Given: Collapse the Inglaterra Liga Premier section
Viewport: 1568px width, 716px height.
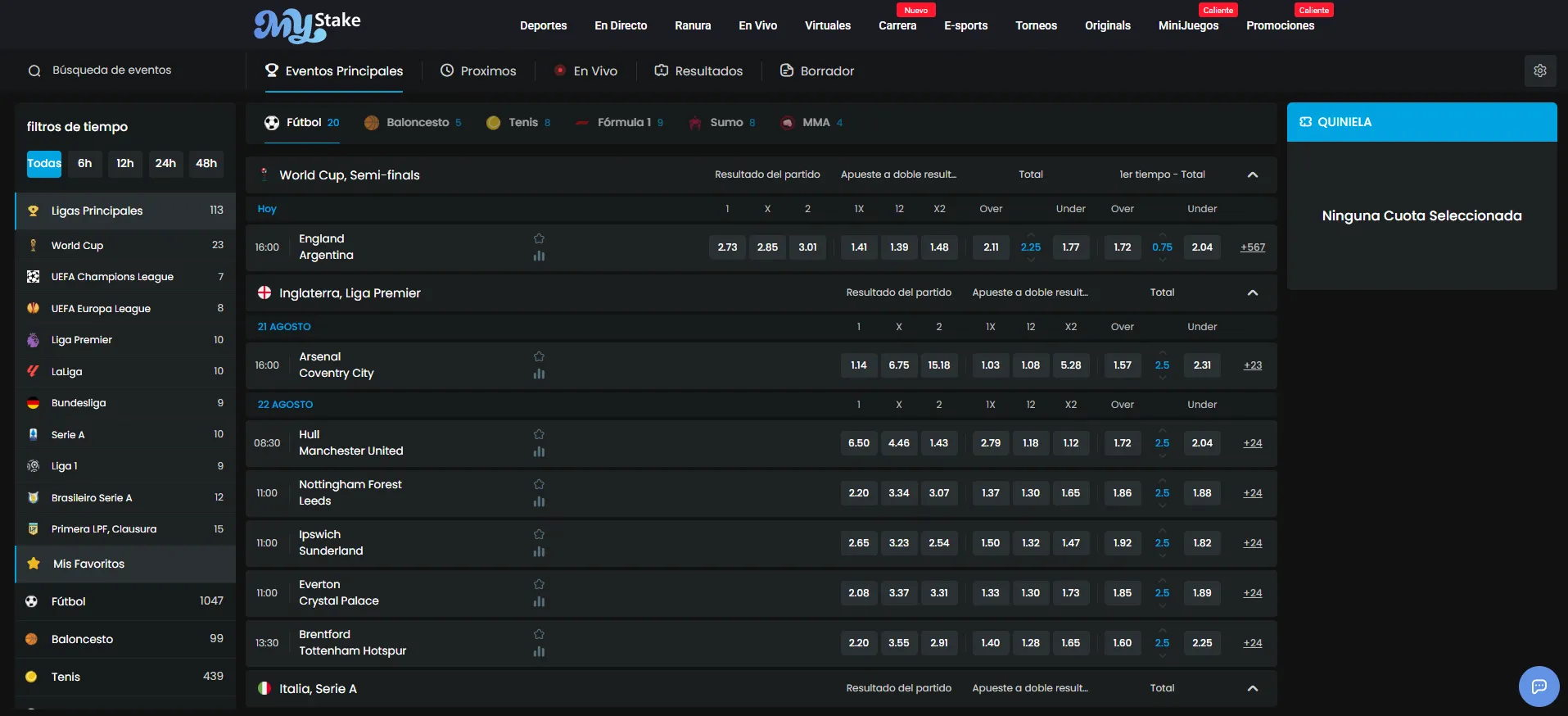Looking at the screenshot, I should (1252, 292).
